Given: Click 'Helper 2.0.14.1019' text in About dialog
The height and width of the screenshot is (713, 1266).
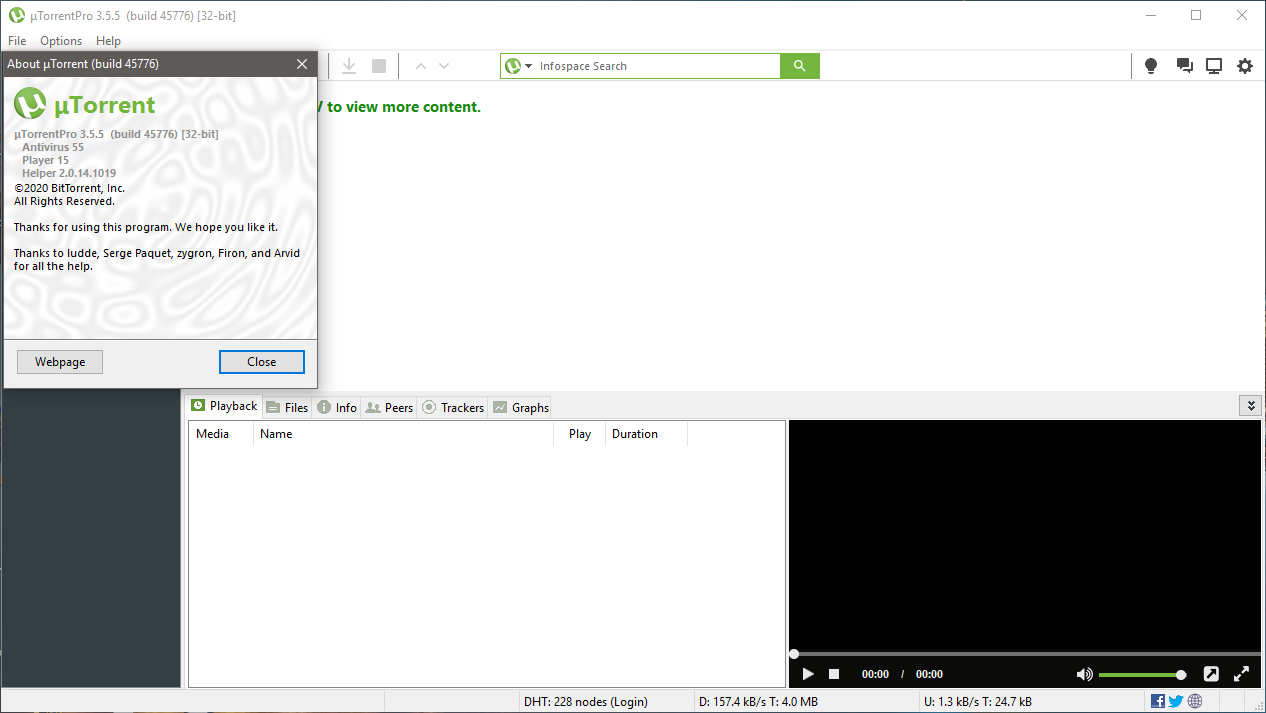Looking at the screenshot, I should 69,173.
